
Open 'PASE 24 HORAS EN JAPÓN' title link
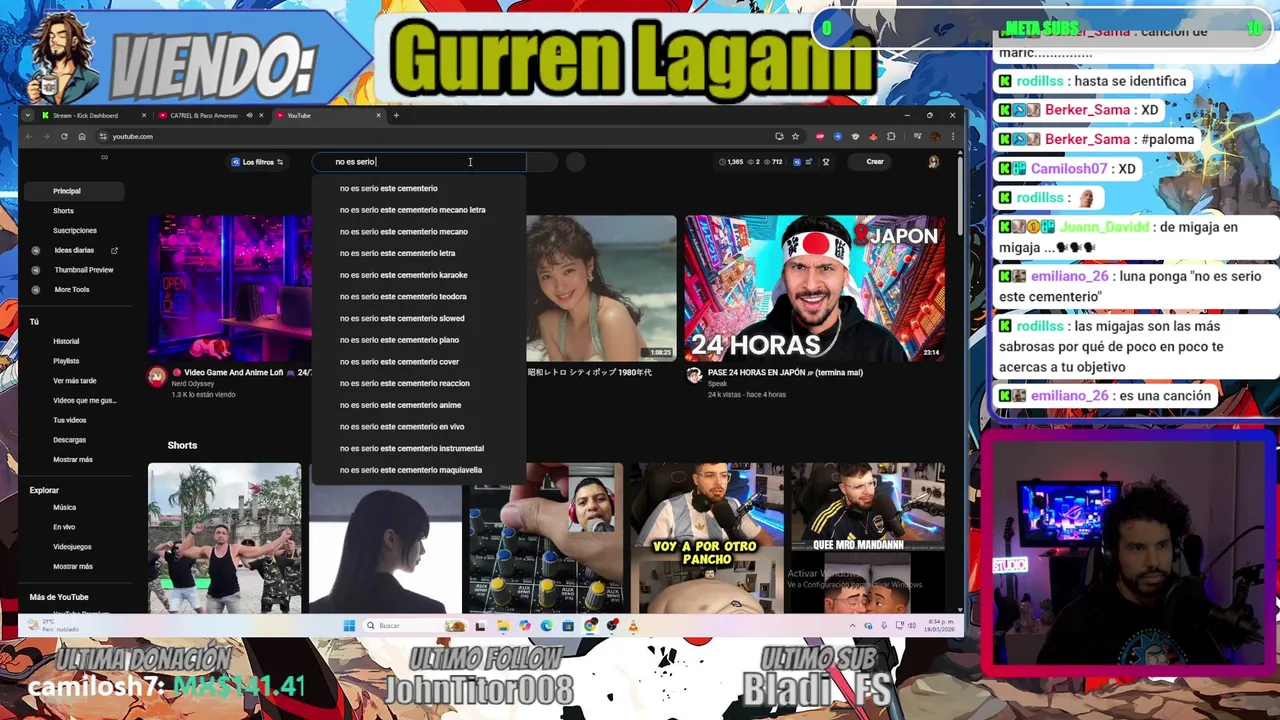tap(785, 373)
